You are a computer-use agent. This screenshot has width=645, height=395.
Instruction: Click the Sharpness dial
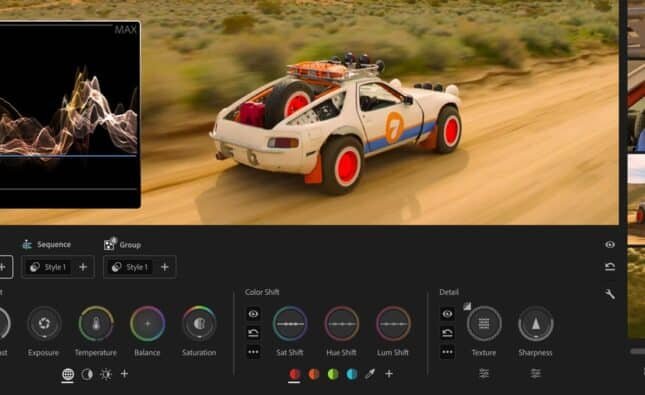click(536, 323)
